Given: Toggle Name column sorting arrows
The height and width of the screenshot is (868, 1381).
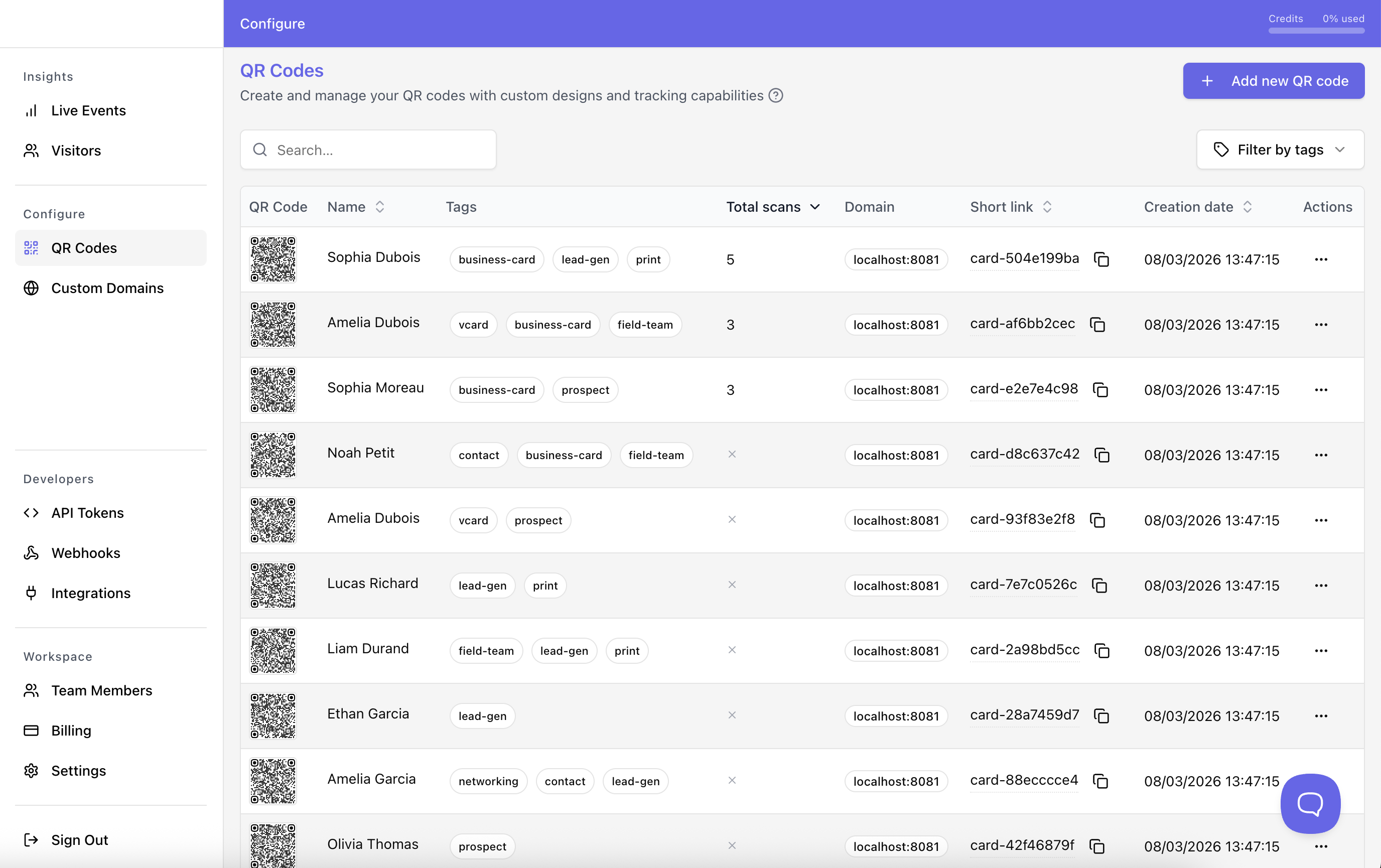Looking at the screenshot, I should pos(380,207).
